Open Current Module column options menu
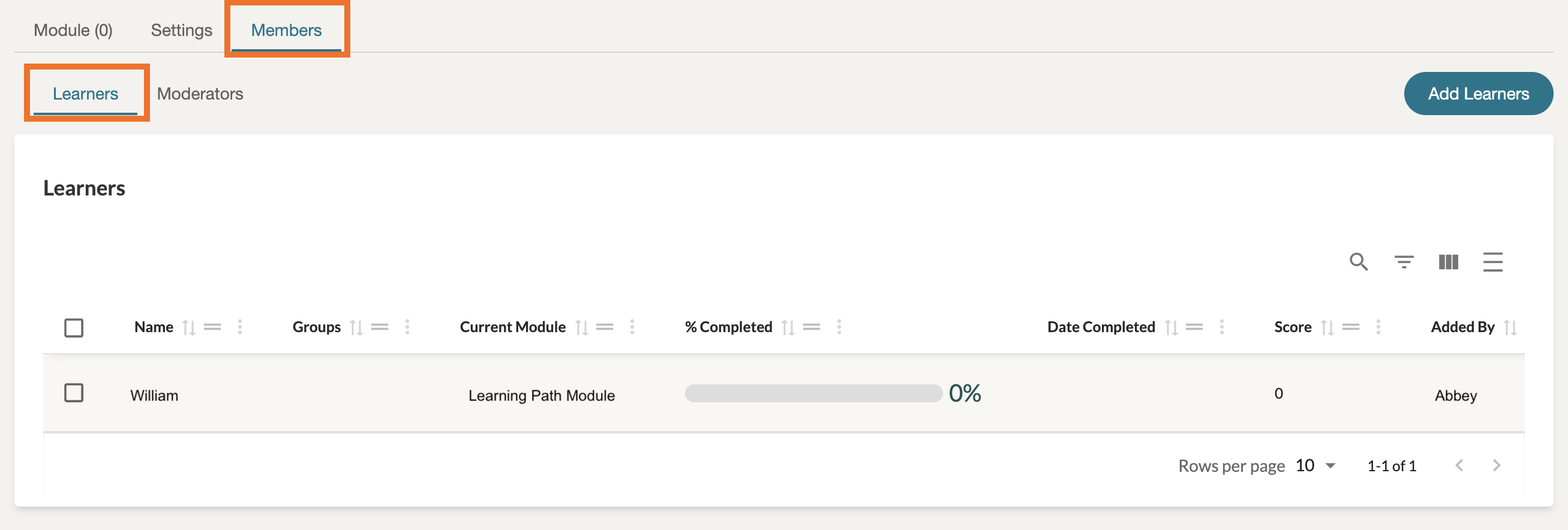Screen dimensions: 1568x530 click(x=632, y=327)
